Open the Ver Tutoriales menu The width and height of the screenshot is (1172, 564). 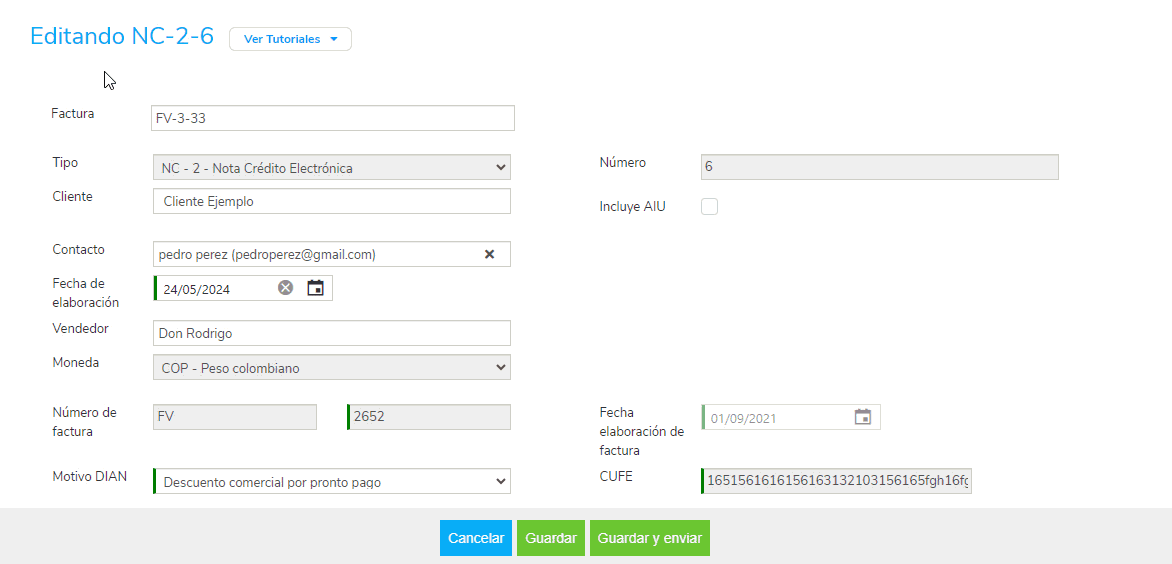pyautogui.click(x=290, y=39)
